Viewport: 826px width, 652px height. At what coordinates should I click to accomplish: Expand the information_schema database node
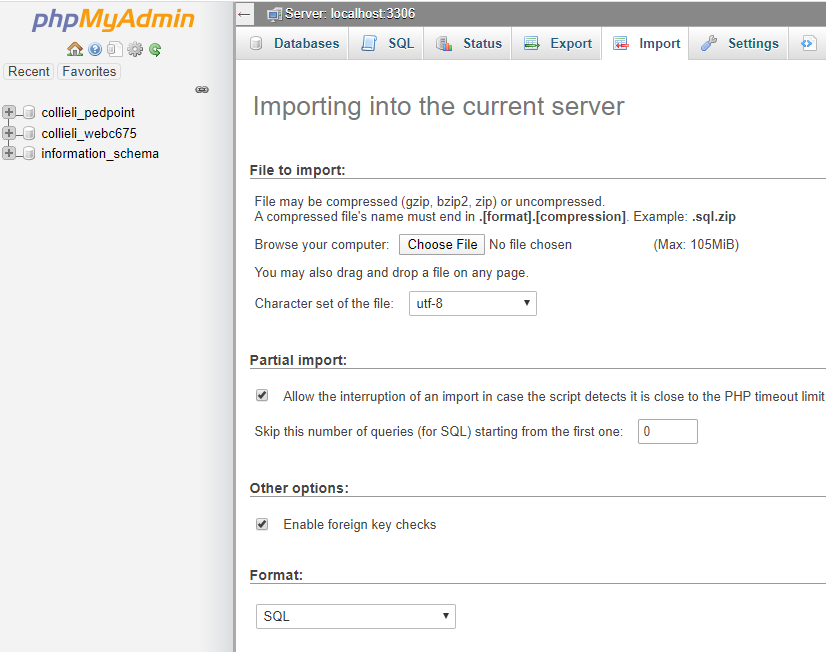pos(8,153)
